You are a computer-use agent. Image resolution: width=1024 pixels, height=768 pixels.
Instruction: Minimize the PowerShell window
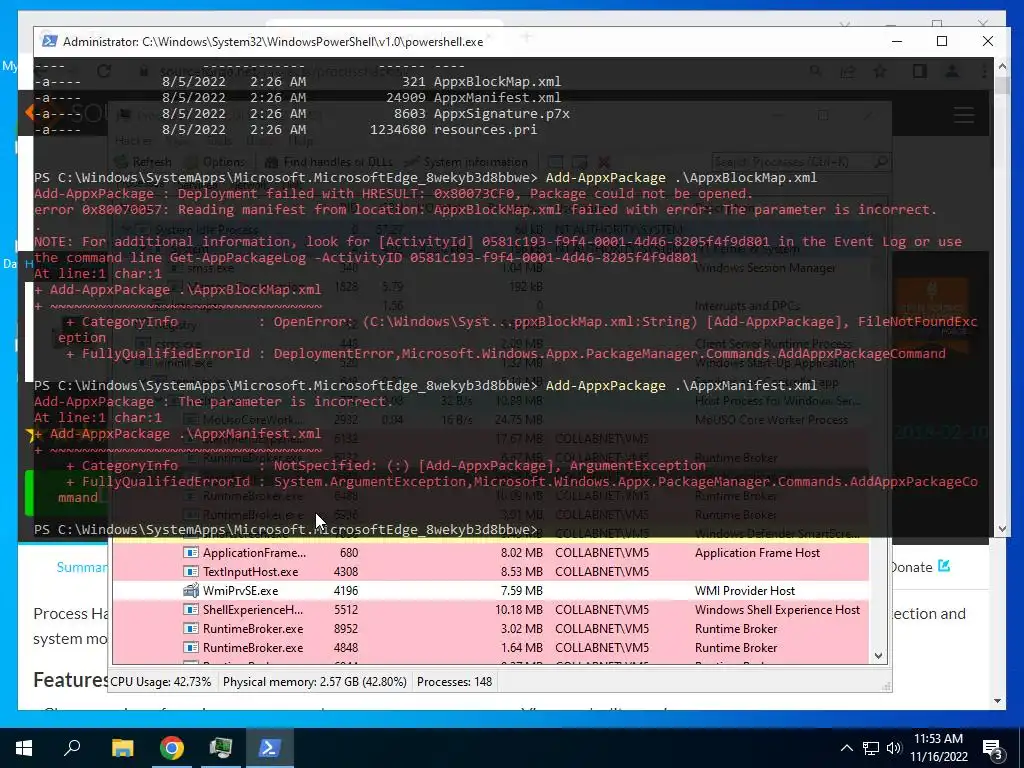[897, 41]
